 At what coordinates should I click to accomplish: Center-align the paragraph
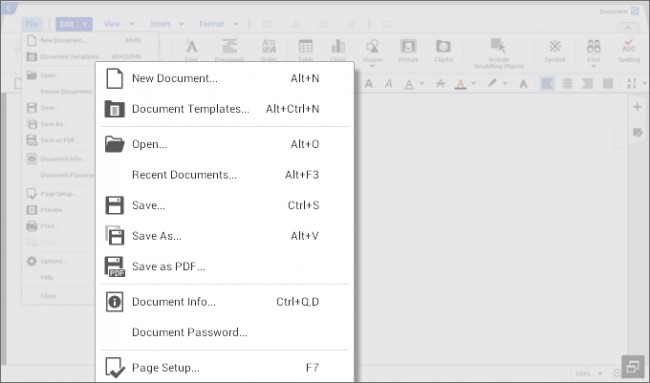point(567,83)
